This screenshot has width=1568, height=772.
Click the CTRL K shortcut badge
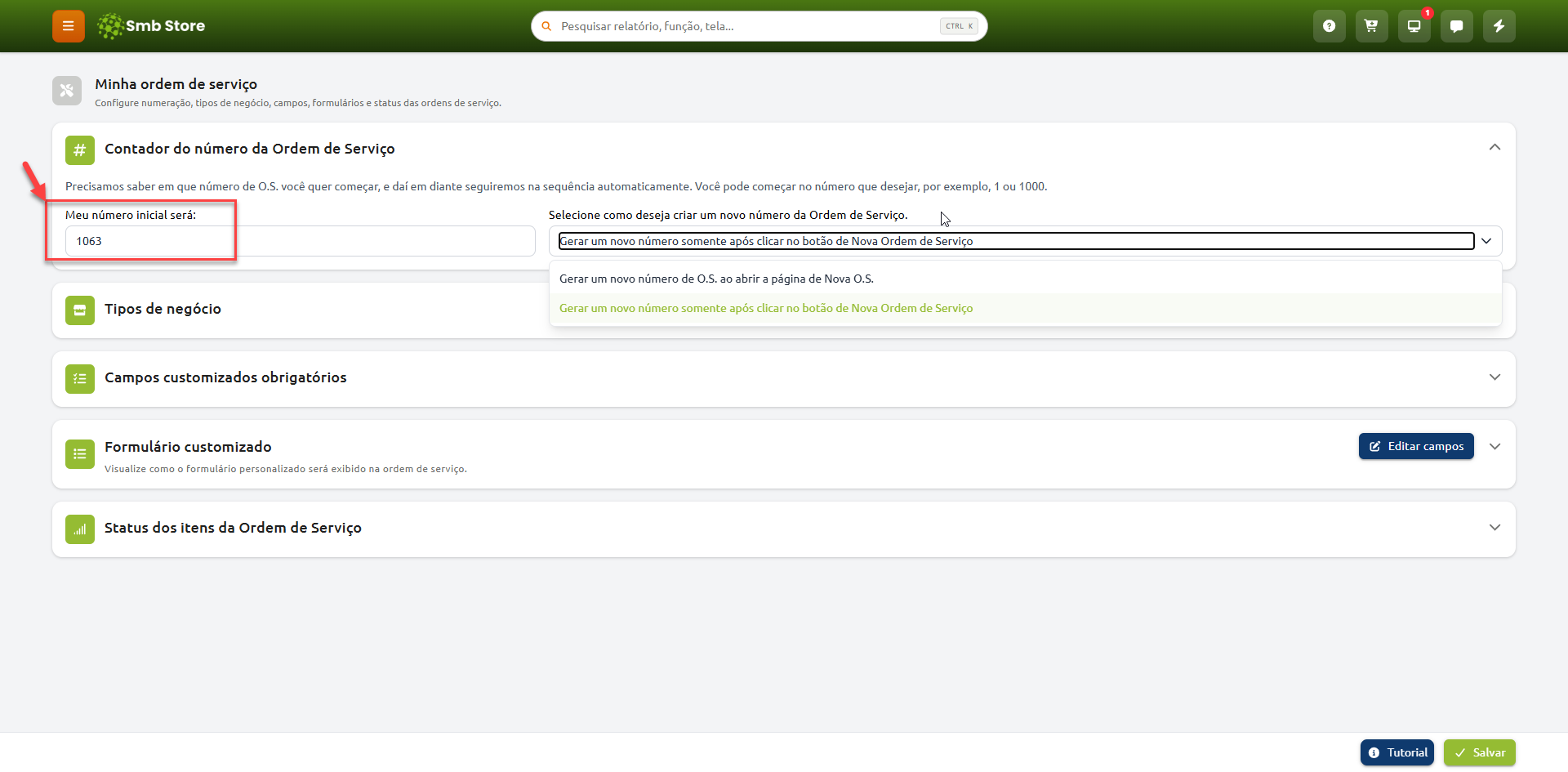click(959, 26)
